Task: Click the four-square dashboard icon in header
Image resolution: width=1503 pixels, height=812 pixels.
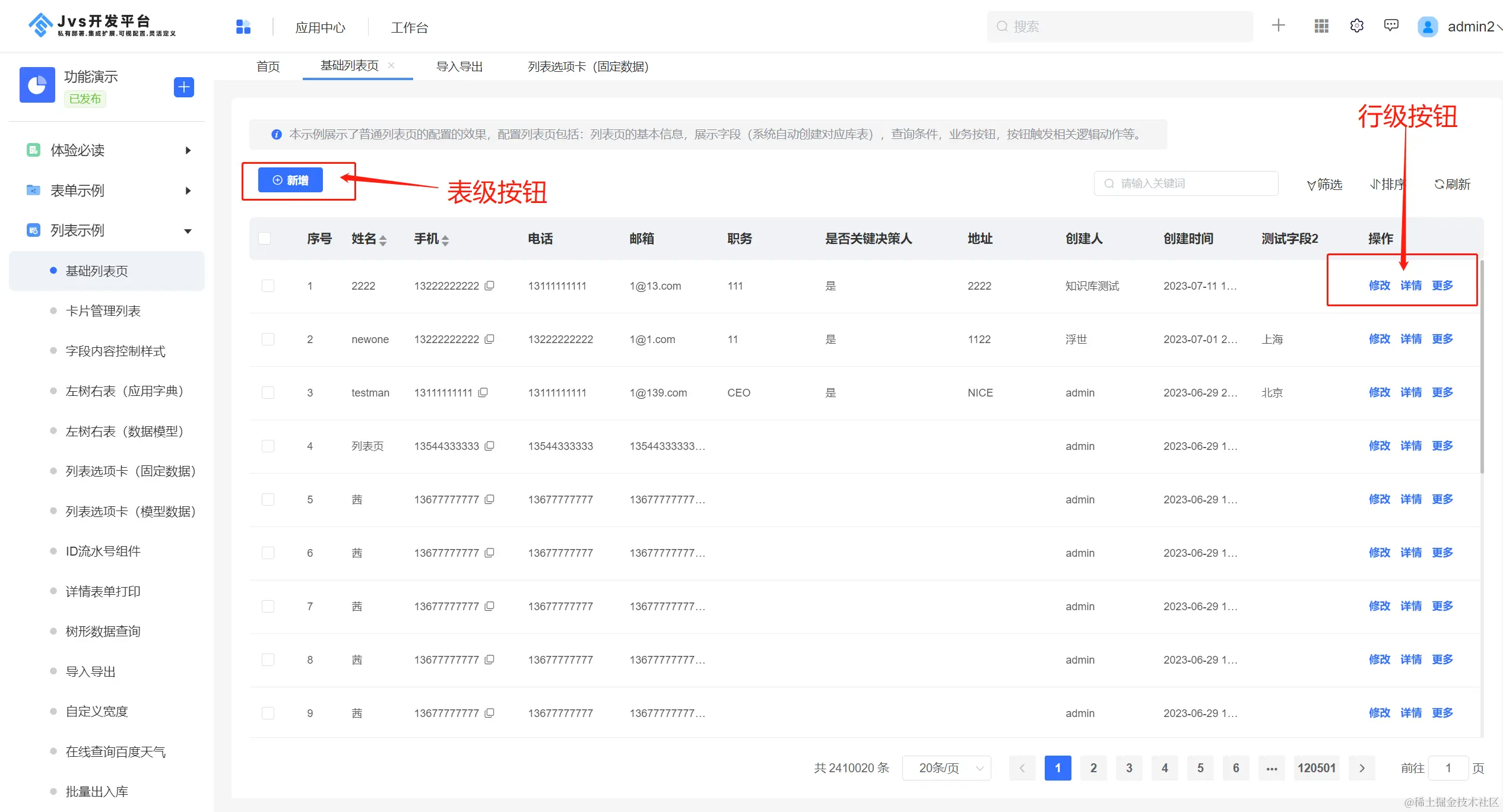Action: (x=243, y=27)
